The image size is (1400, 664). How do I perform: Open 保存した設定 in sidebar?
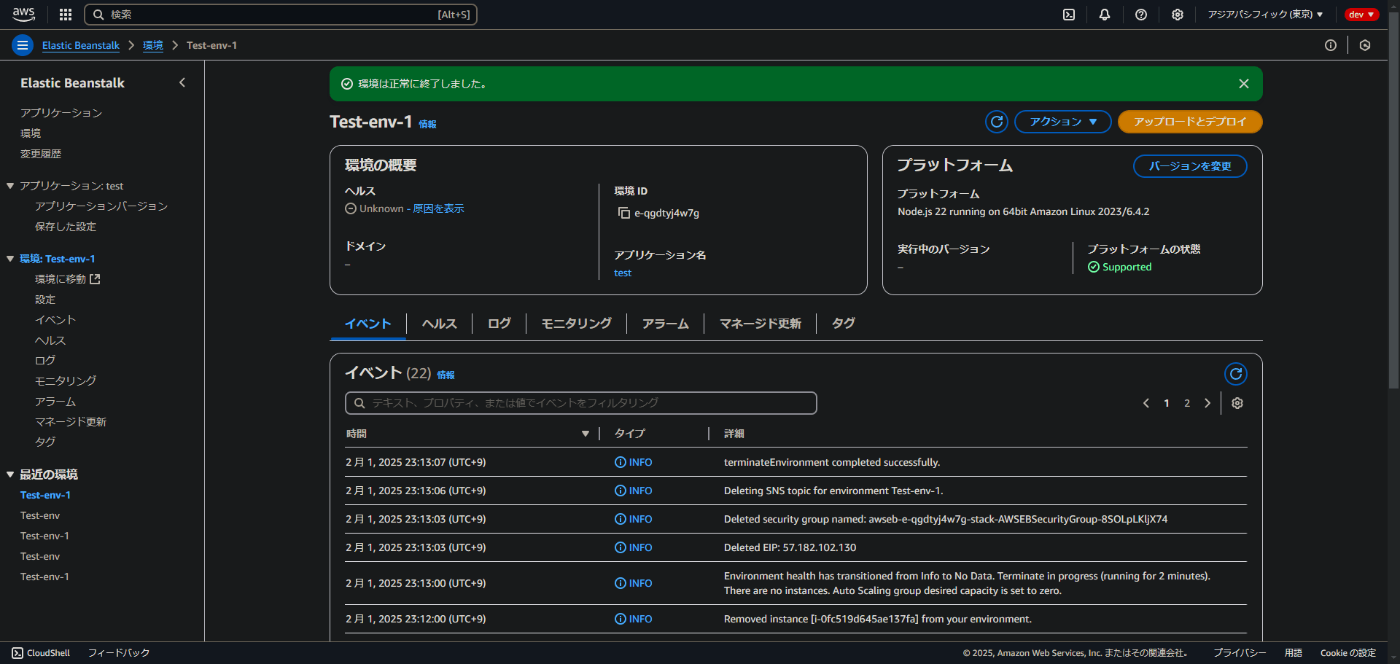click(x=65, y=227)
